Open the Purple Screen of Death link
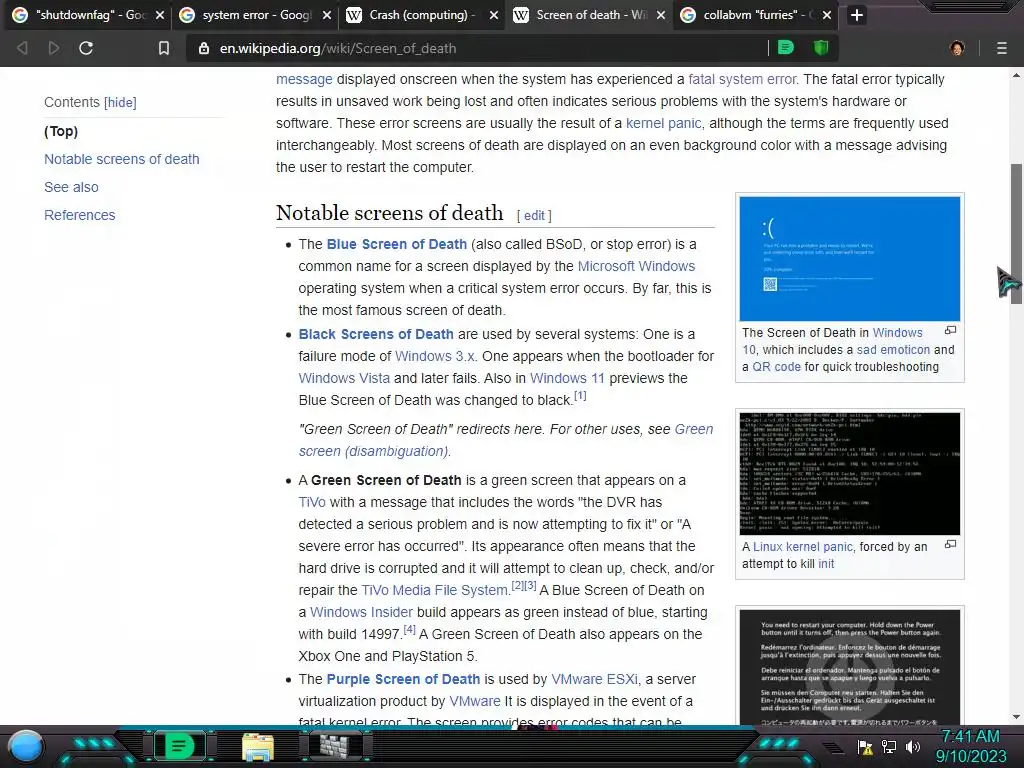1024x768 pixels. pos(403,679)
